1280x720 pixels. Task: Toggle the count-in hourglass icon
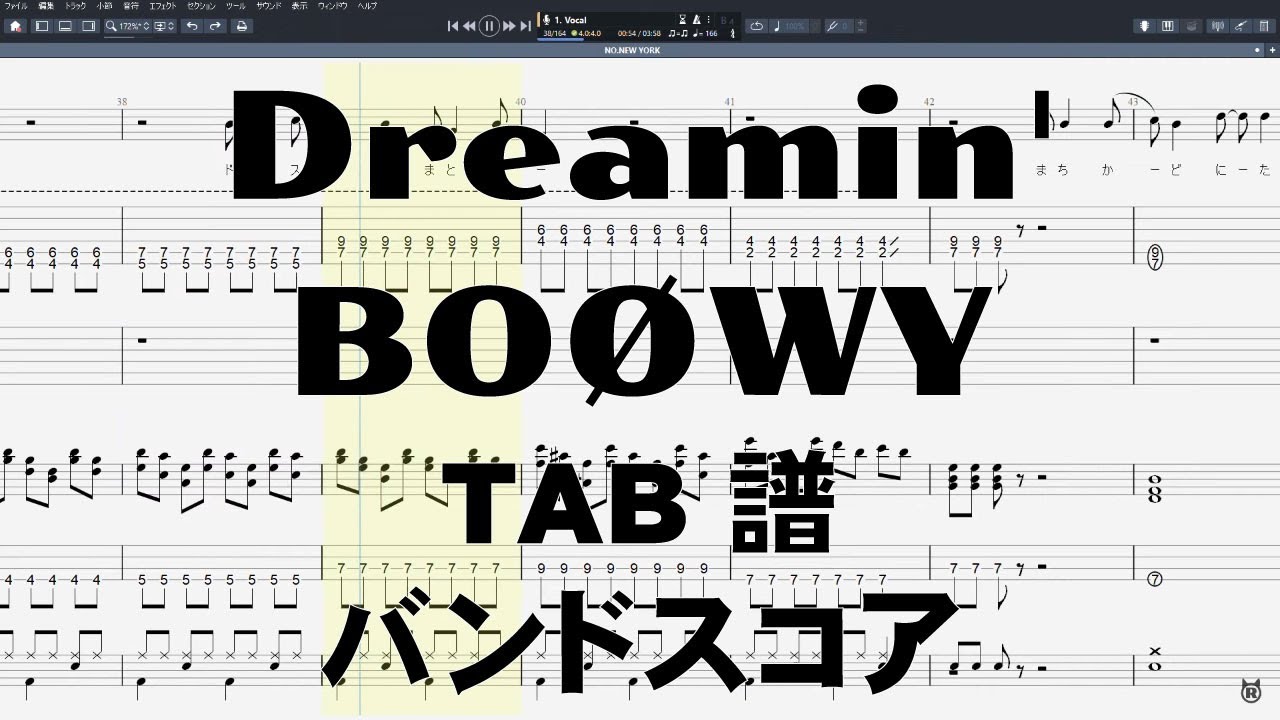(x=683, y=19)
